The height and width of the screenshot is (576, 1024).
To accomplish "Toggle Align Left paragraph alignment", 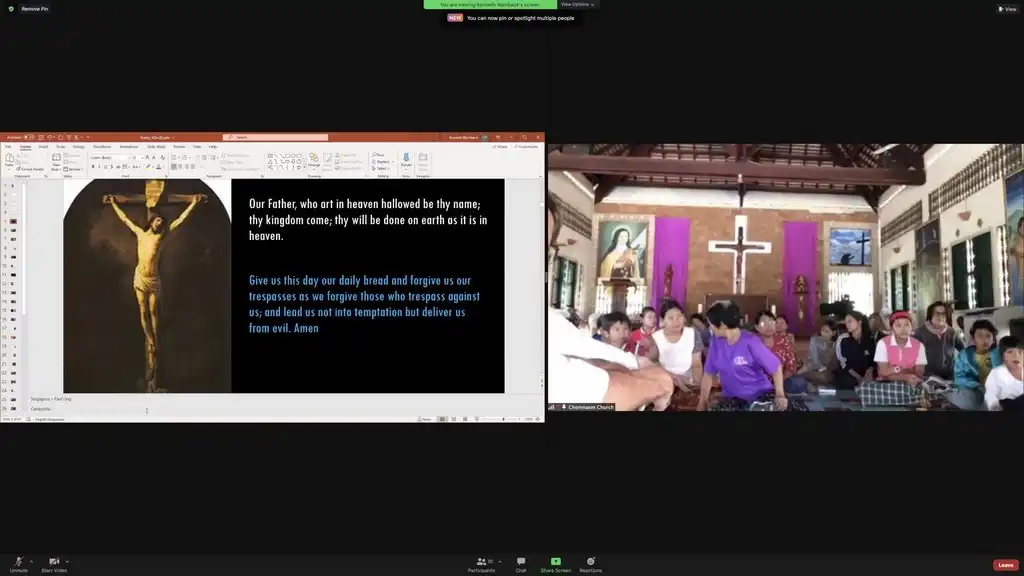I will [x=174, y=167].
